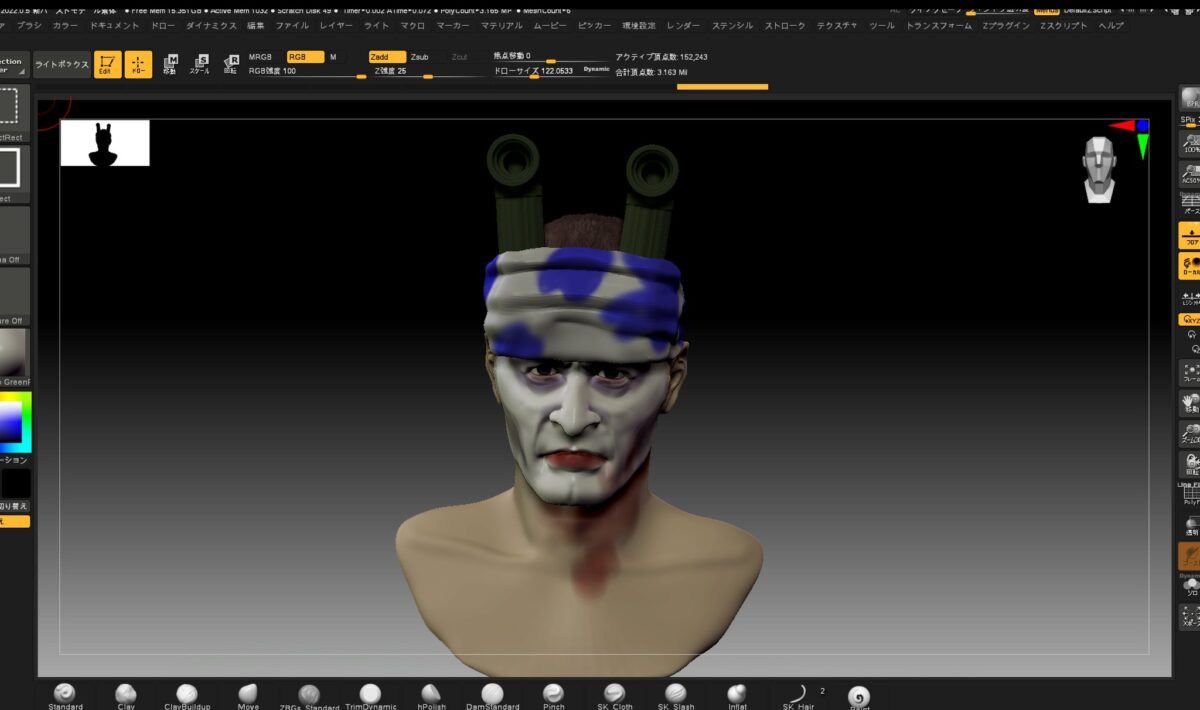
Task: Open the Zプラグイン menu
Action: [x=1007, y=25]
